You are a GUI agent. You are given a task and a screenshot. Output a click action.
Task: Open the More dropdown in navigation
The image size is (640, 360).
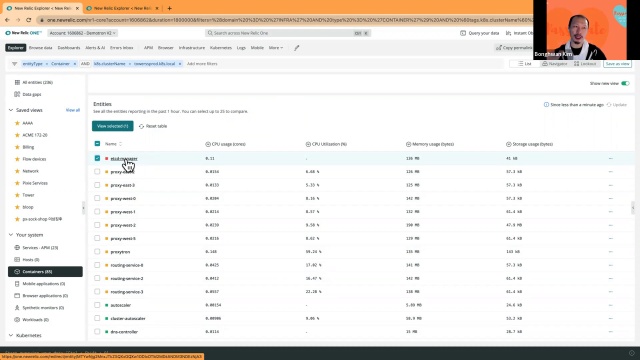point(276,48)
